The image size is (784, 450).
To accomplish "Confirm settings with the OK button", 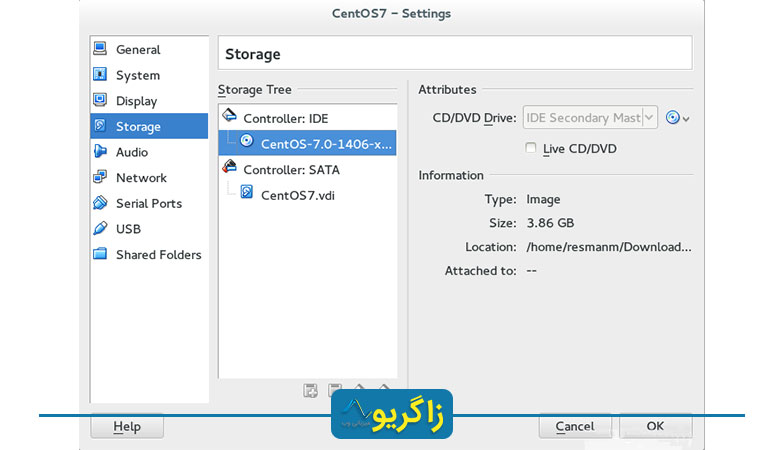I will click(x=656, y=426).
